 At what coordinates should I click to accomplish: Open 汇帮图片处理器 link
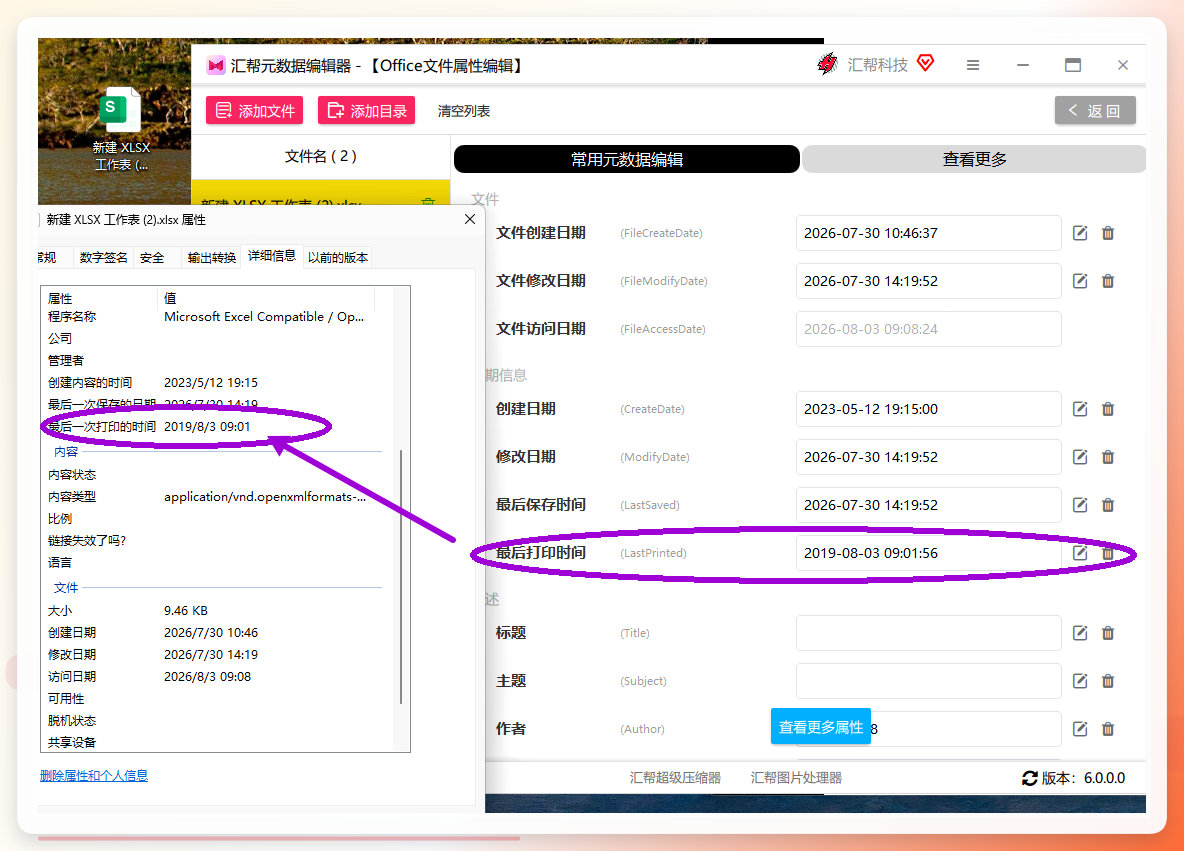796,778
